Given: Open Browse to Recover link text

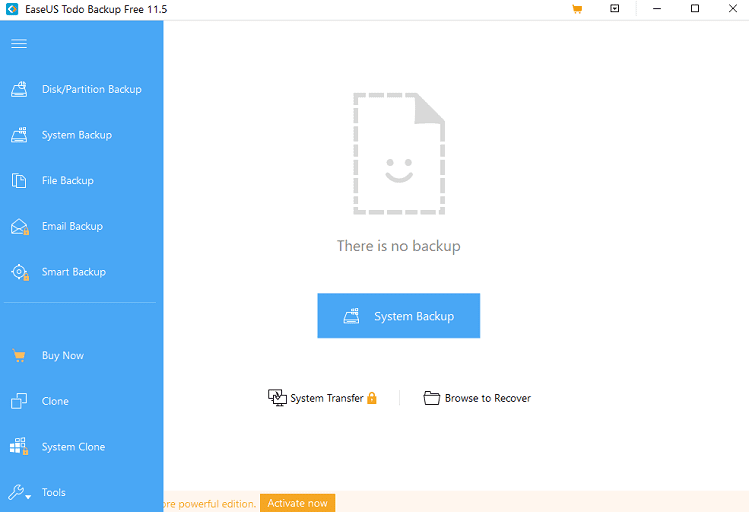Looking at the screenshot, I should [x=488, y=398].
